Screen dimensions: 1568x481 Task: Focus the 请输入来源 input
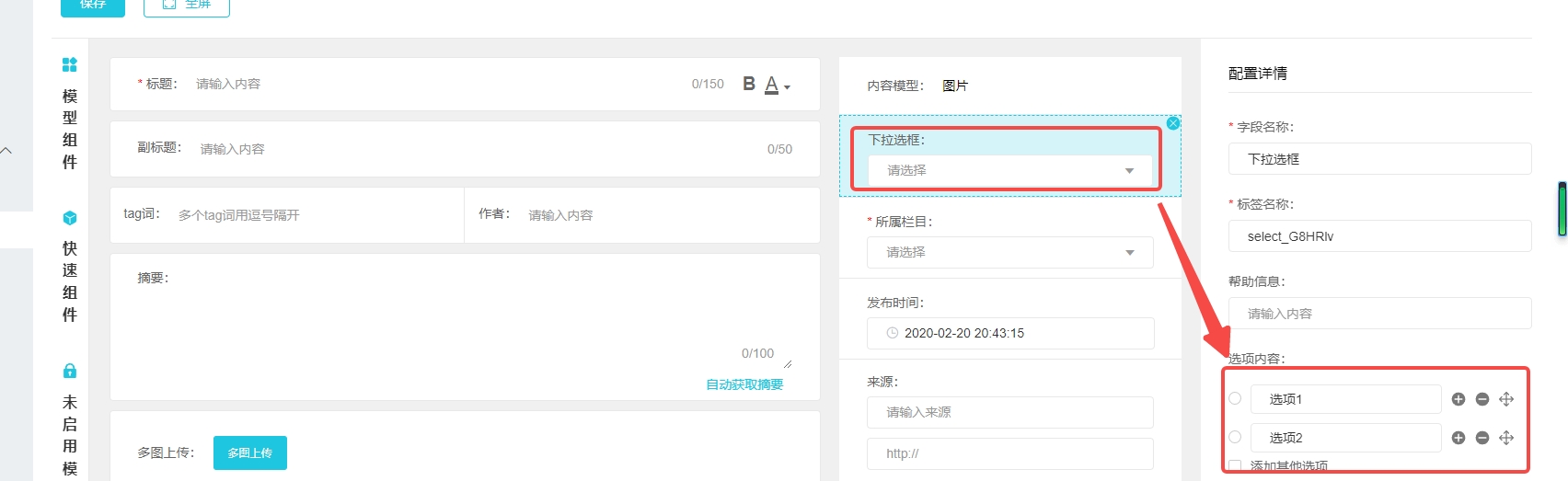tap(1010, 412)
